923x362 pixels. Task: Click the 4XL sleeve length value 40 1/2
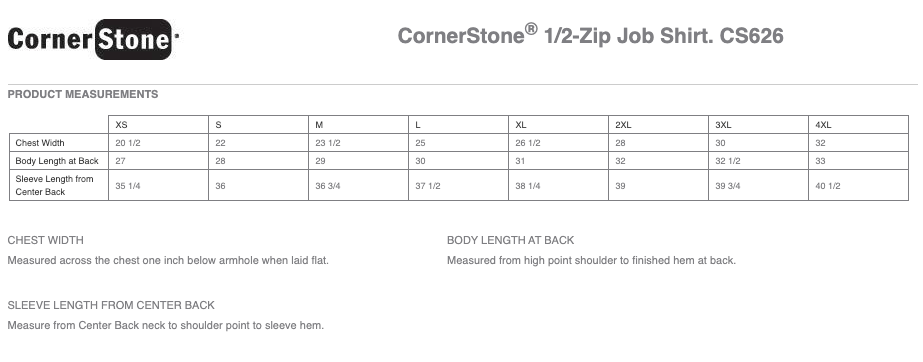pos(828,186)
